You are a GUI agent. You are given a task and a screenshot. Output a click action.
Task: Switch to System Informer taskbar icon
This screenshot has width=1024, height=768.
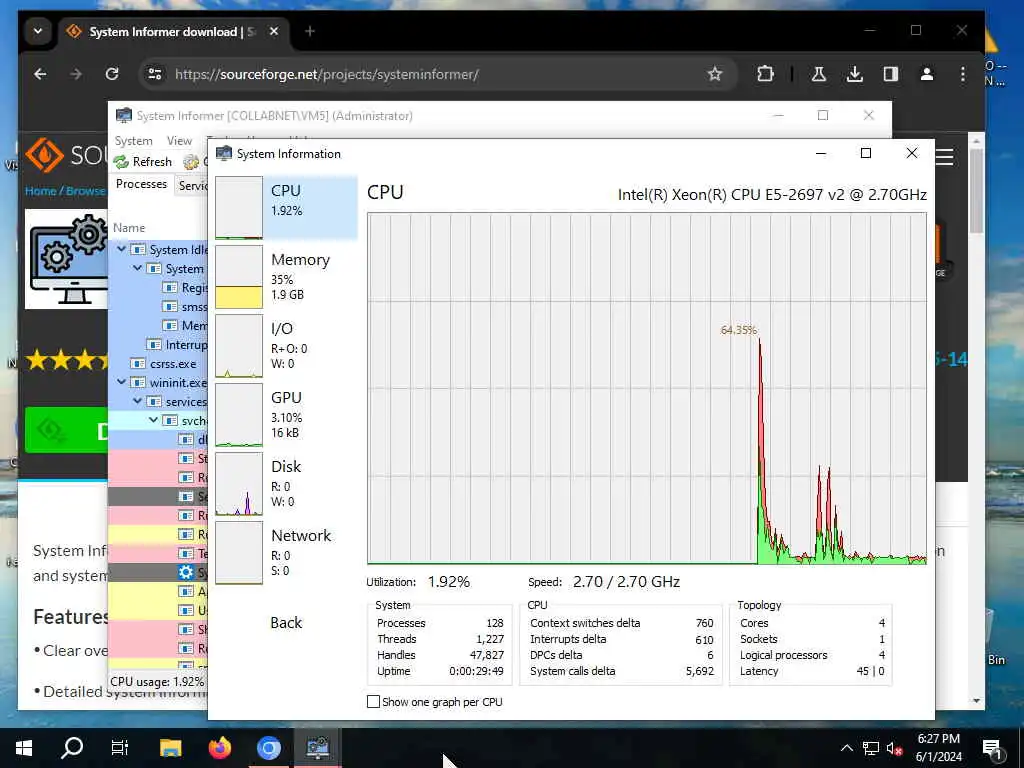coord(317,748)
